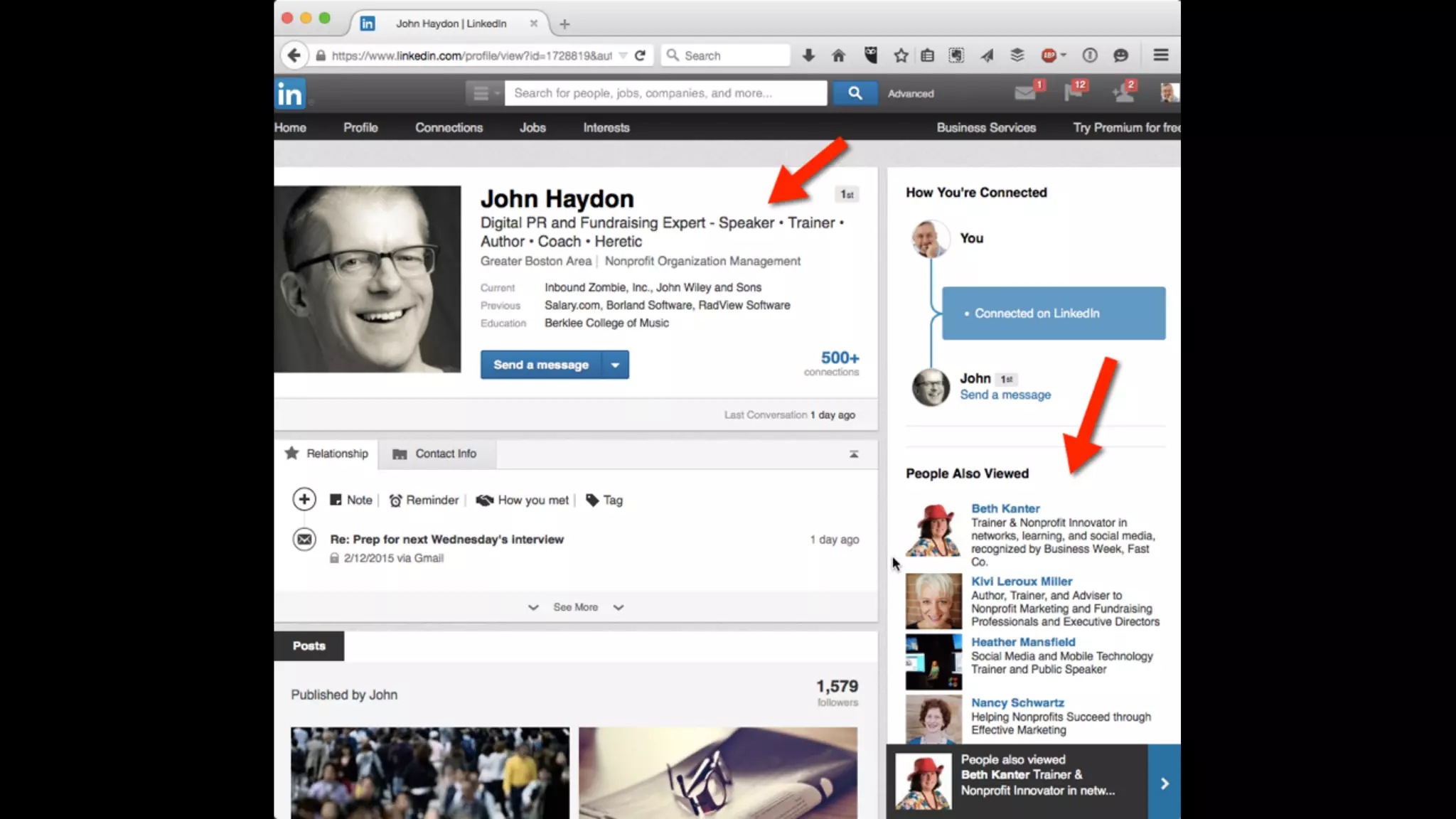Click John Haydon's profile photo
1456x819 pixels.
pyautogui.click(x=368, y=279)
